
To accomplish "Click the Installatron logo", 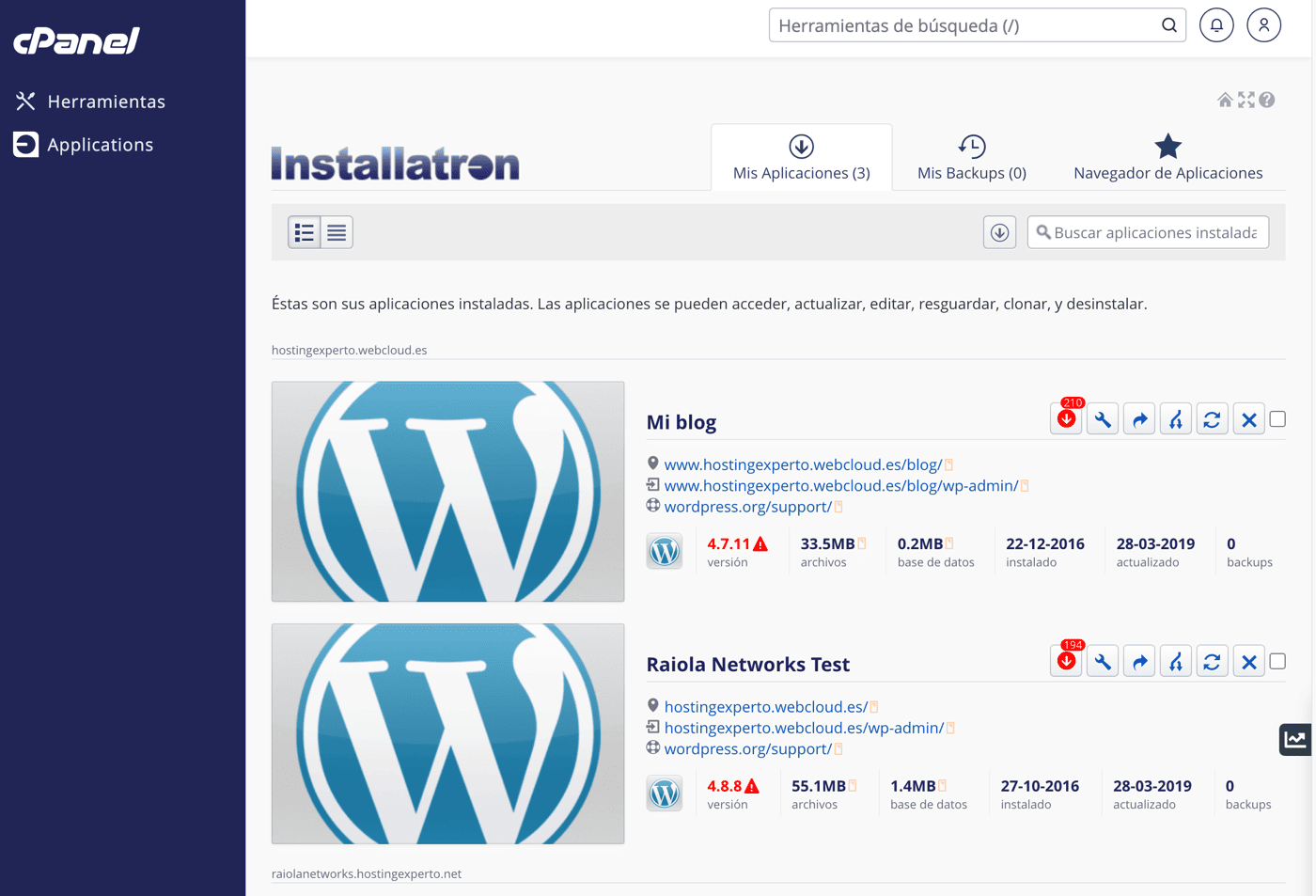I will tap(395, 164).
